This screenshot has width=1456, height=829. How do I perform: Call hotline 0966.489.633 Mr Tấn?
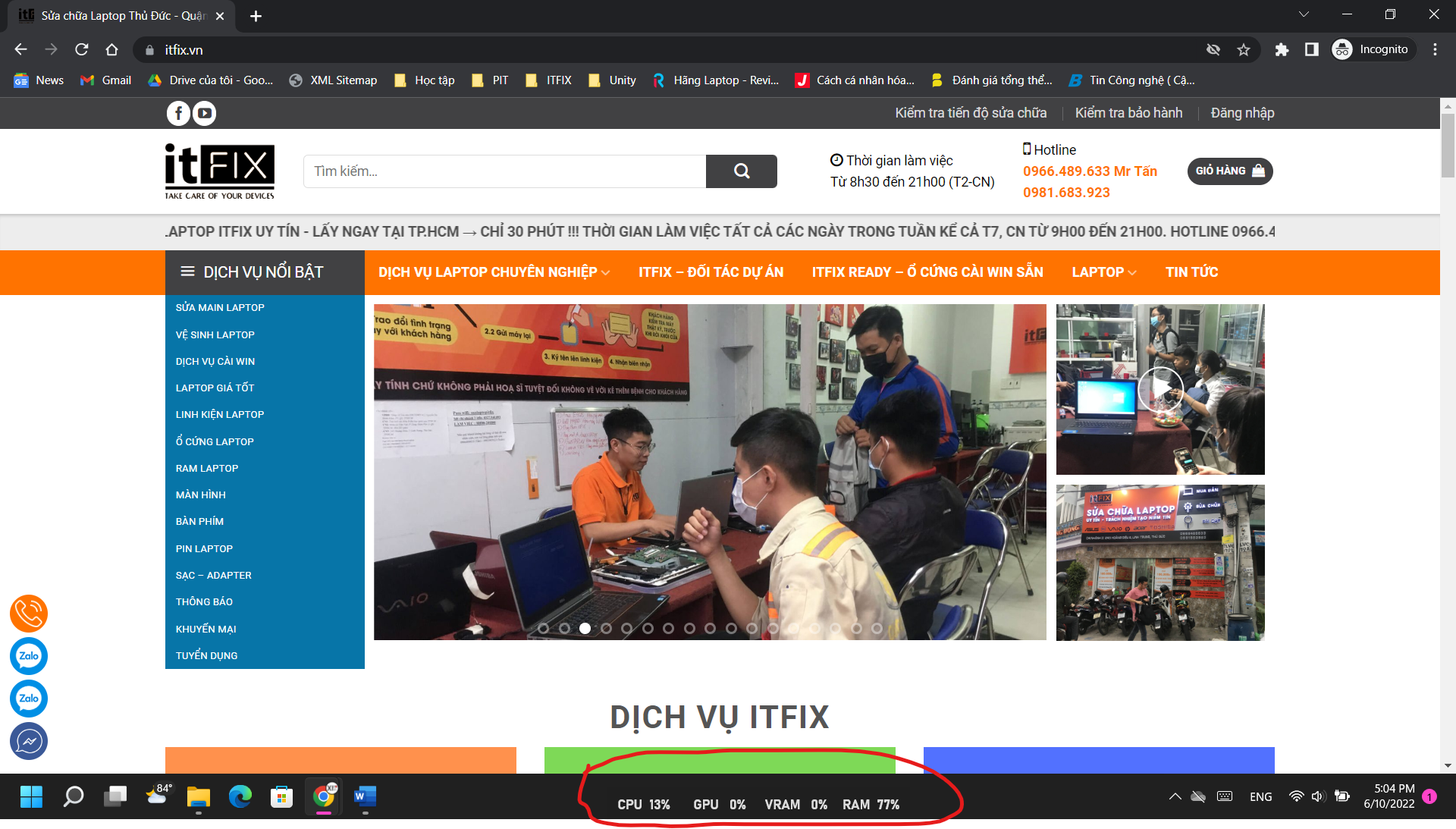click(x=1090, y=171)
